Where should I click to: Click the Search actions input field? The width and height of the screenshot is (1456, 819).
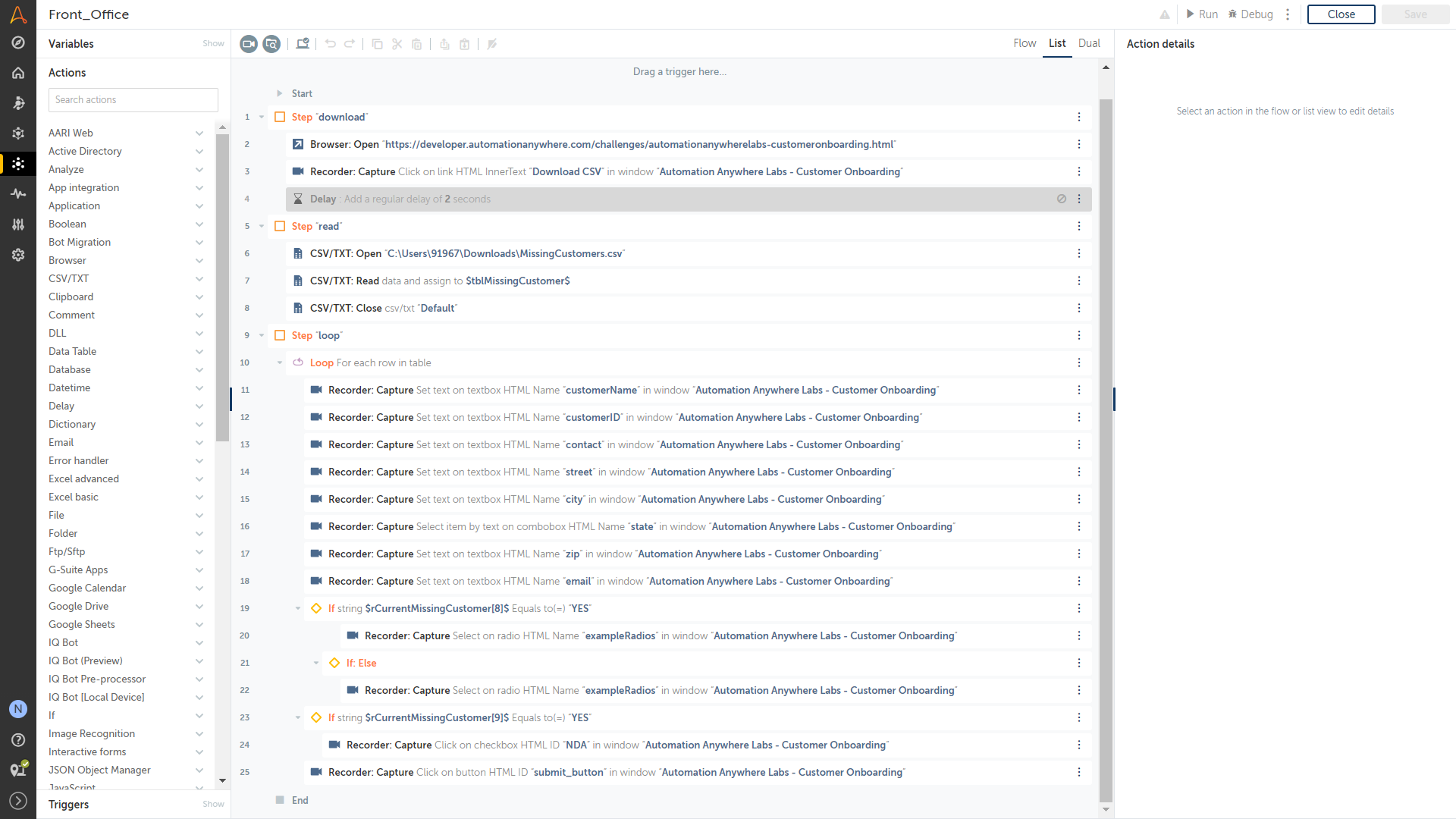[133, 100]
